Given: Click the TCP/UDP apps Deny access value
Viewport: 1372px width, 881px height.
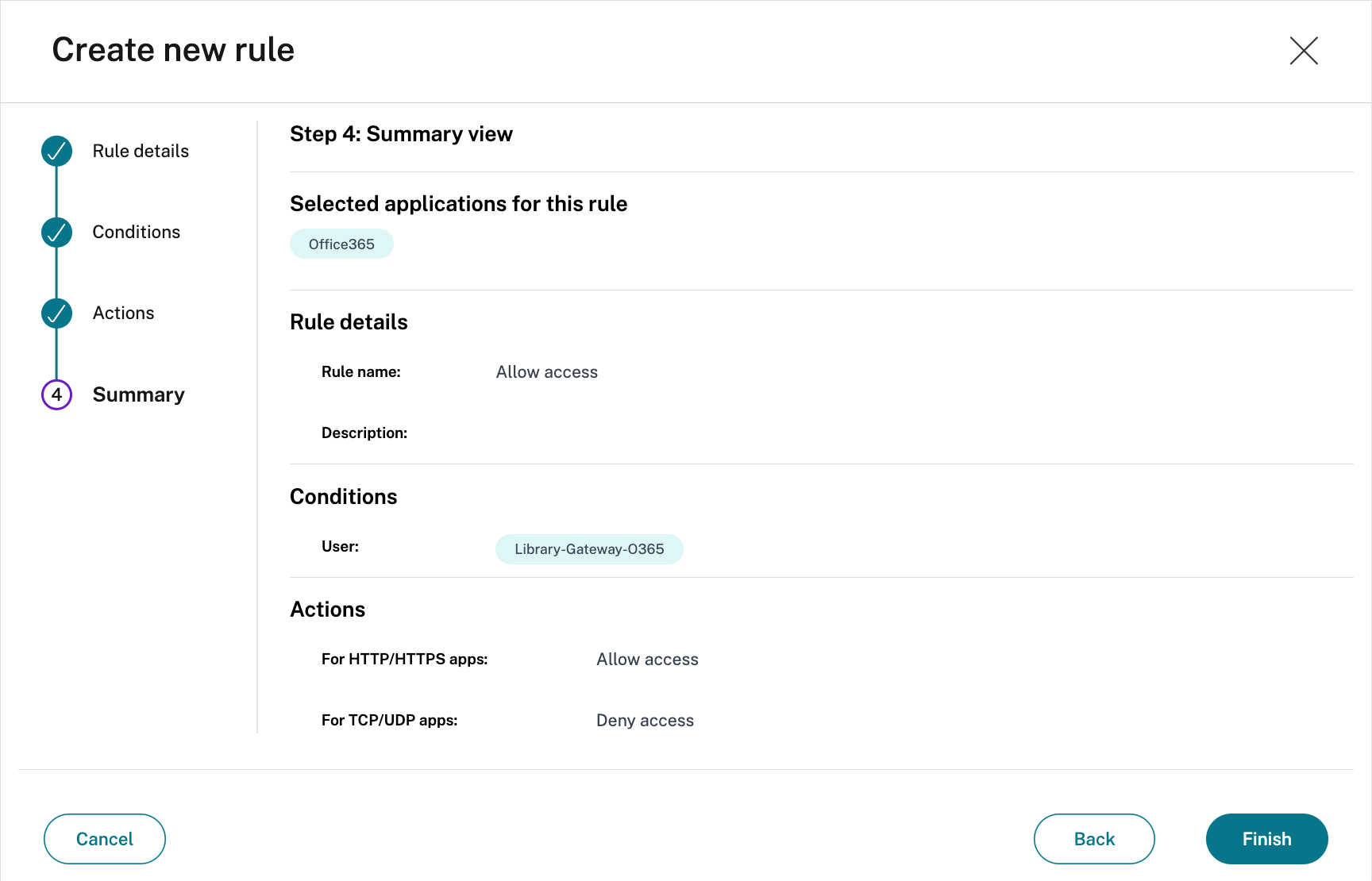Looking at the screenshot, I should [645, 721].
